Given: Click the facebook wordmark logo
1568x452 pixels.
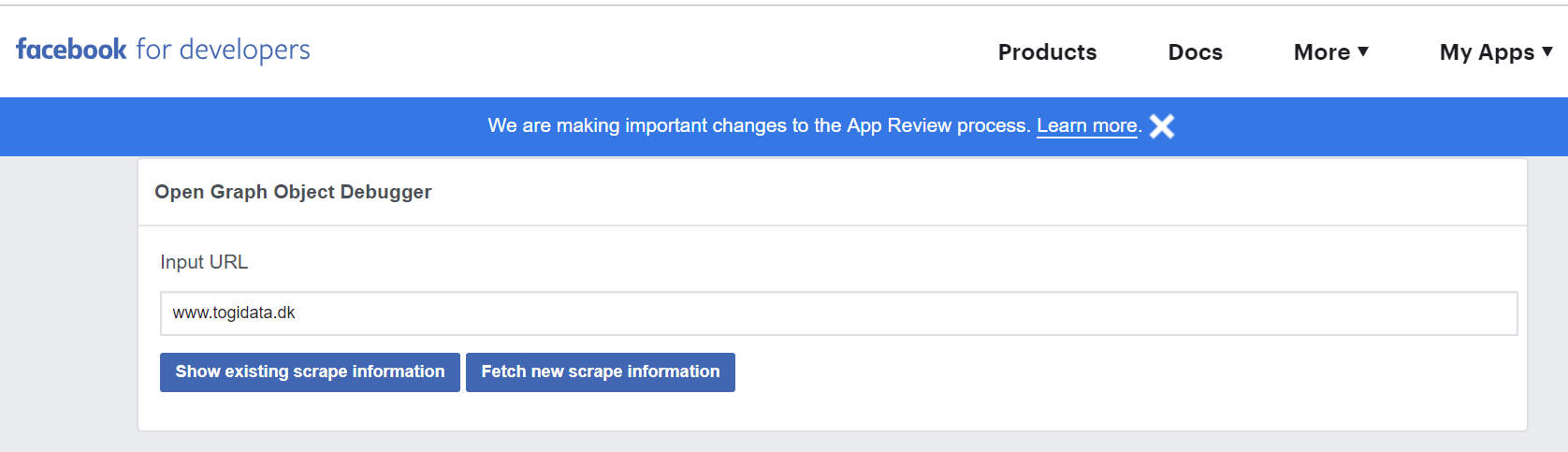Looking at the screenshot, I should click(71, 50).
